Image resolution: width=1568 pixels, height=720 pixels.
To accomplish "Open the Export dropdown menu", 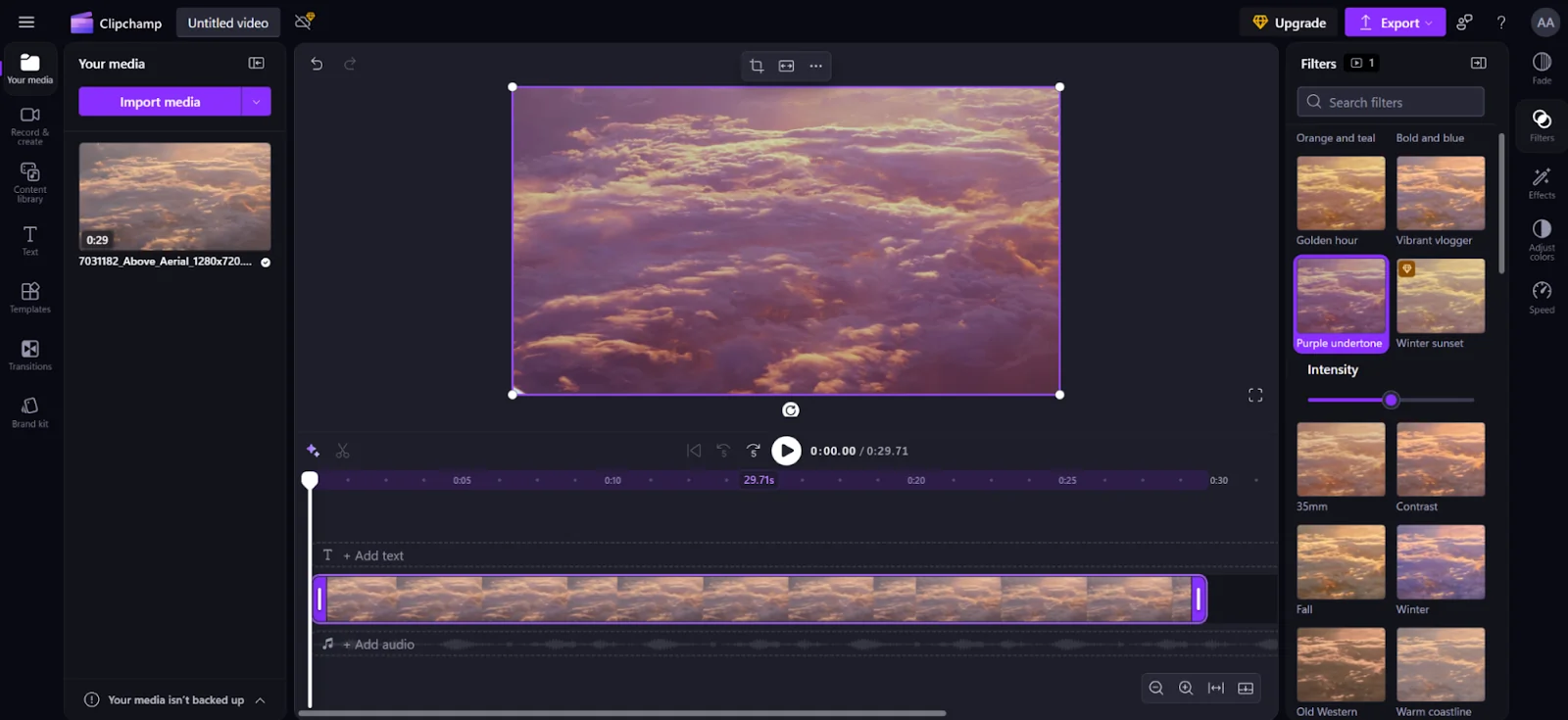I will pos(1394,23).
